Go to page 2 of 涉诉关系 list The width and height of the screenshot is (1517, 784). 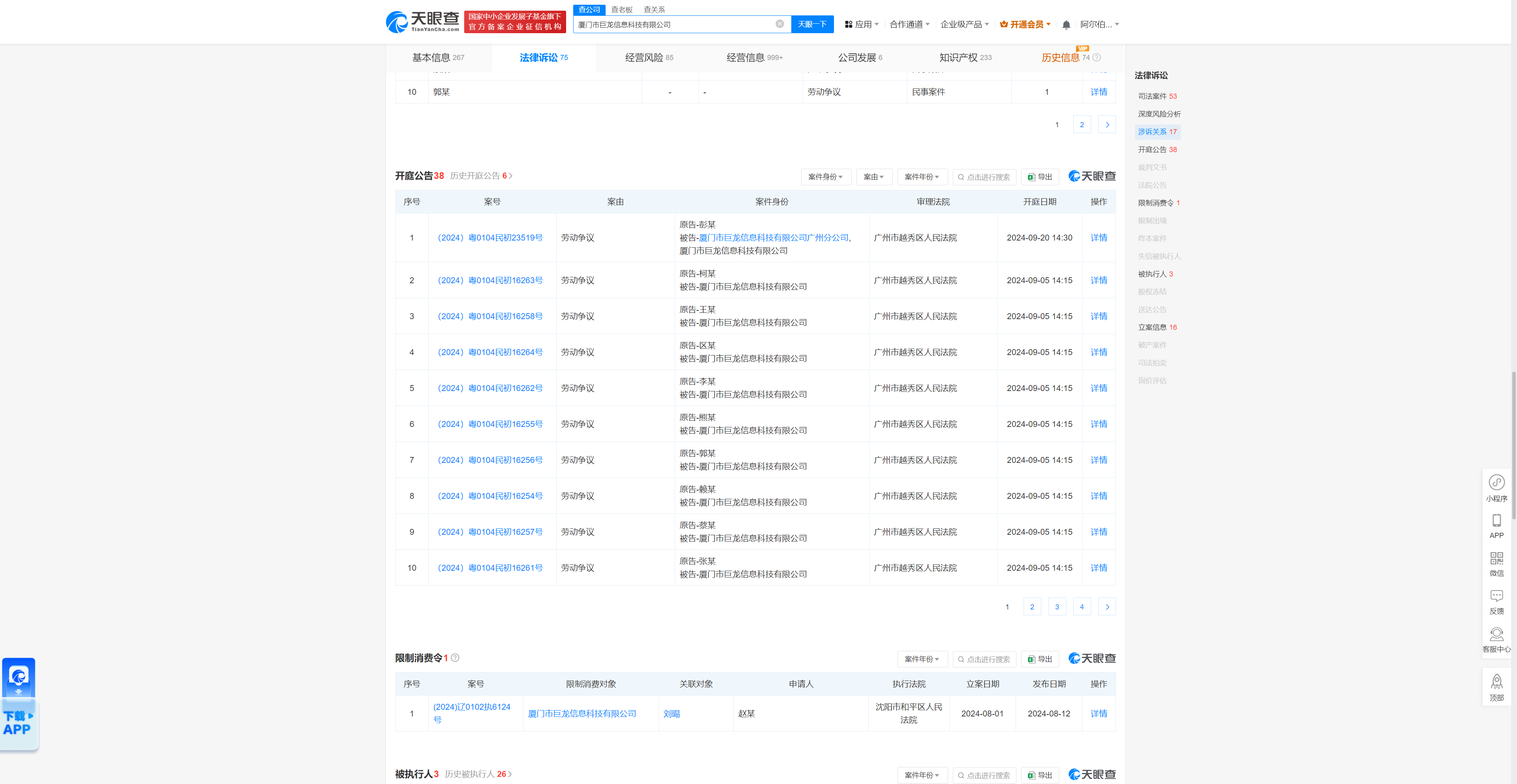point(1082,124)
